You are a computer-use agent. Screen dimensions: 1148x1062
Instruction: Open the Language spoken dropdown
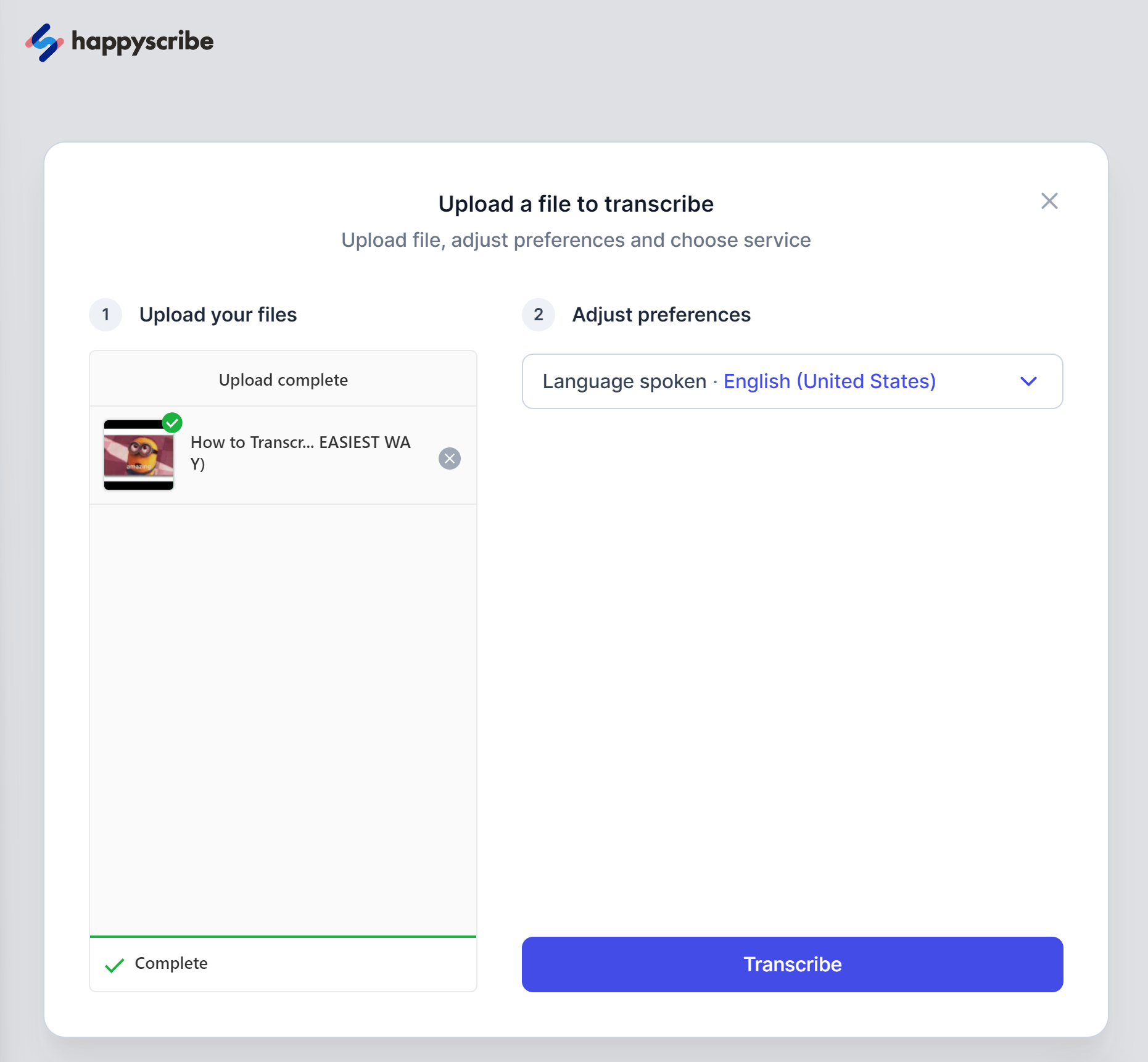point(792,381)
